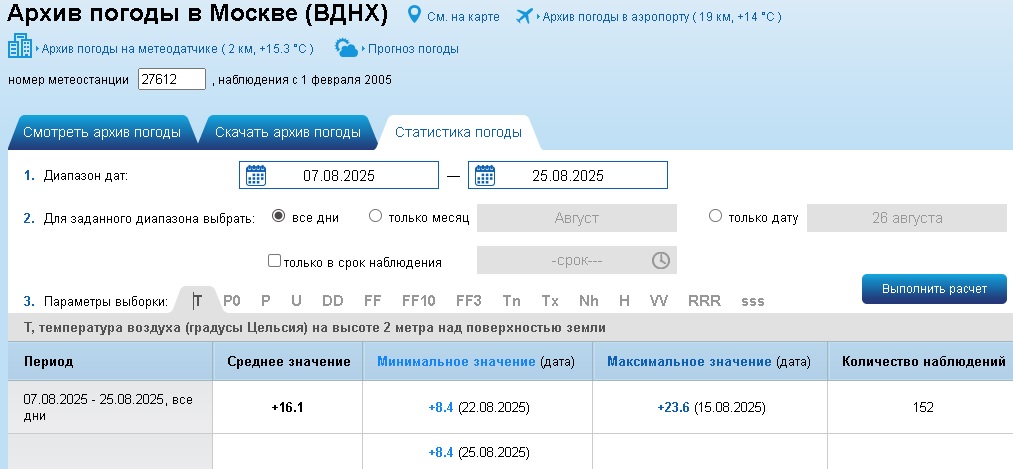The width and height of the screenshot is (1013, 469).
Task: Select the 'все дни' radio button
Action: tap(278, 216)
